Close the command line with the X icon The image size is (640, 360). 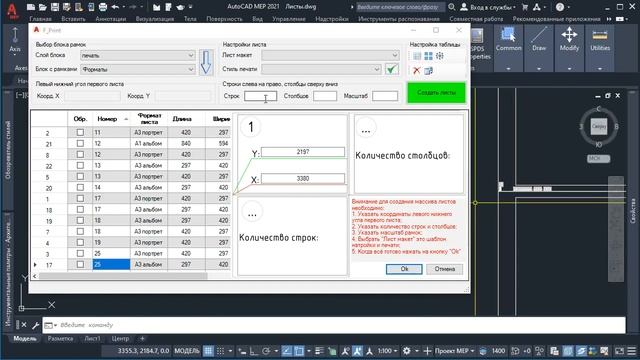24,325
